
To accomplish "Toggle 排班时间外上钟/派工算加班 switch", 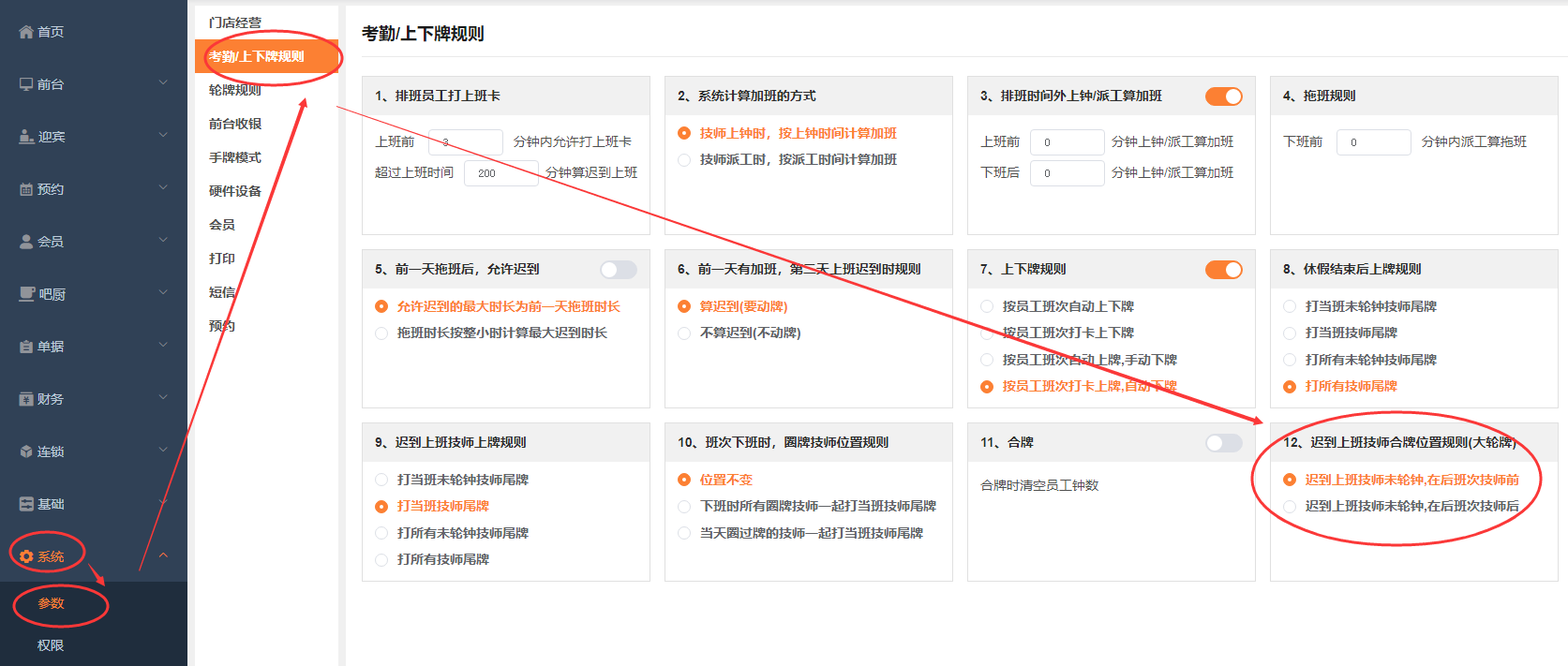I will click(x=1224, y=96).
